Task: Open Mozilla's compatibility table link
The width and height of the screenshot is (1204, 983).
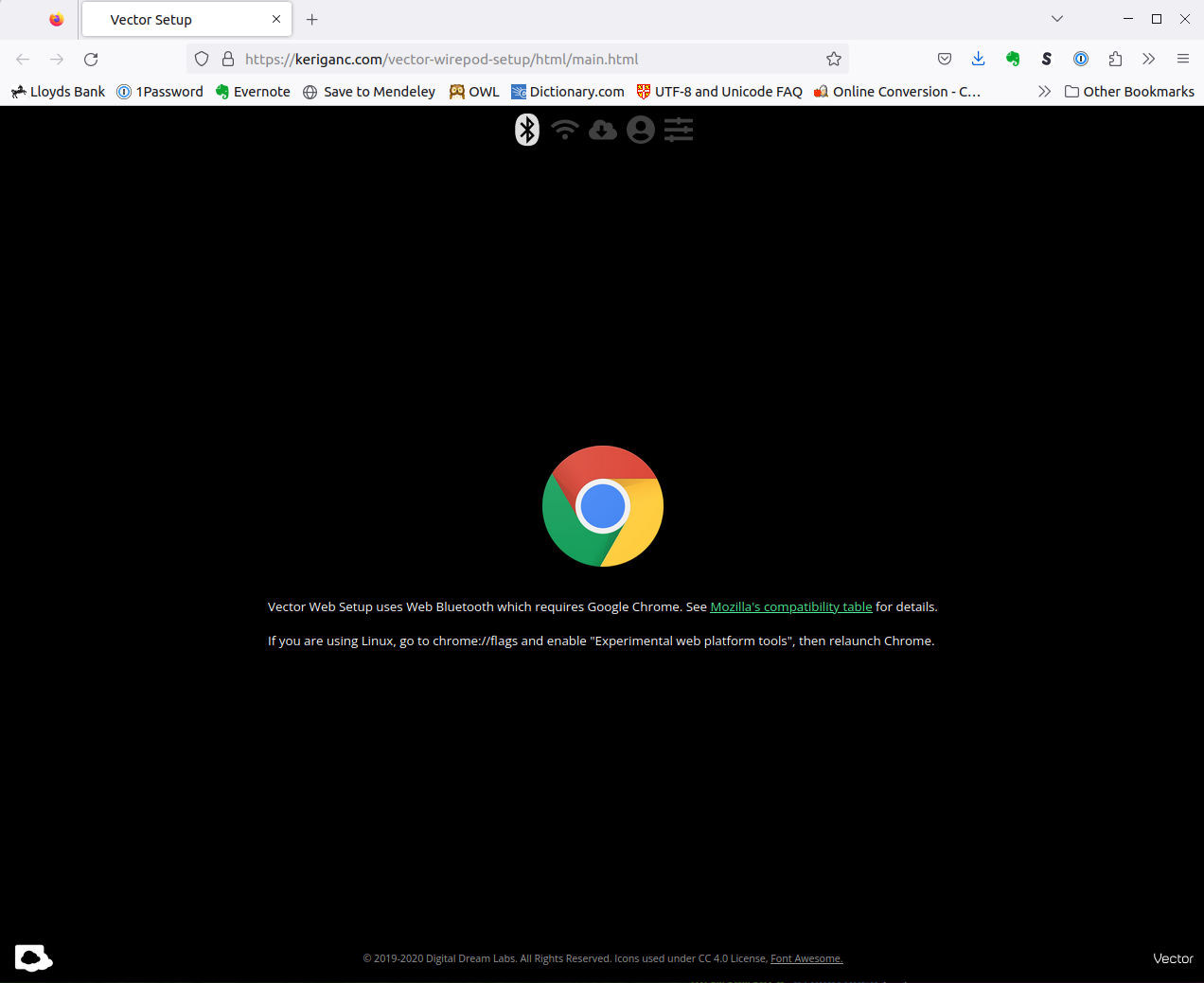Action: click(x=791, y=606)
